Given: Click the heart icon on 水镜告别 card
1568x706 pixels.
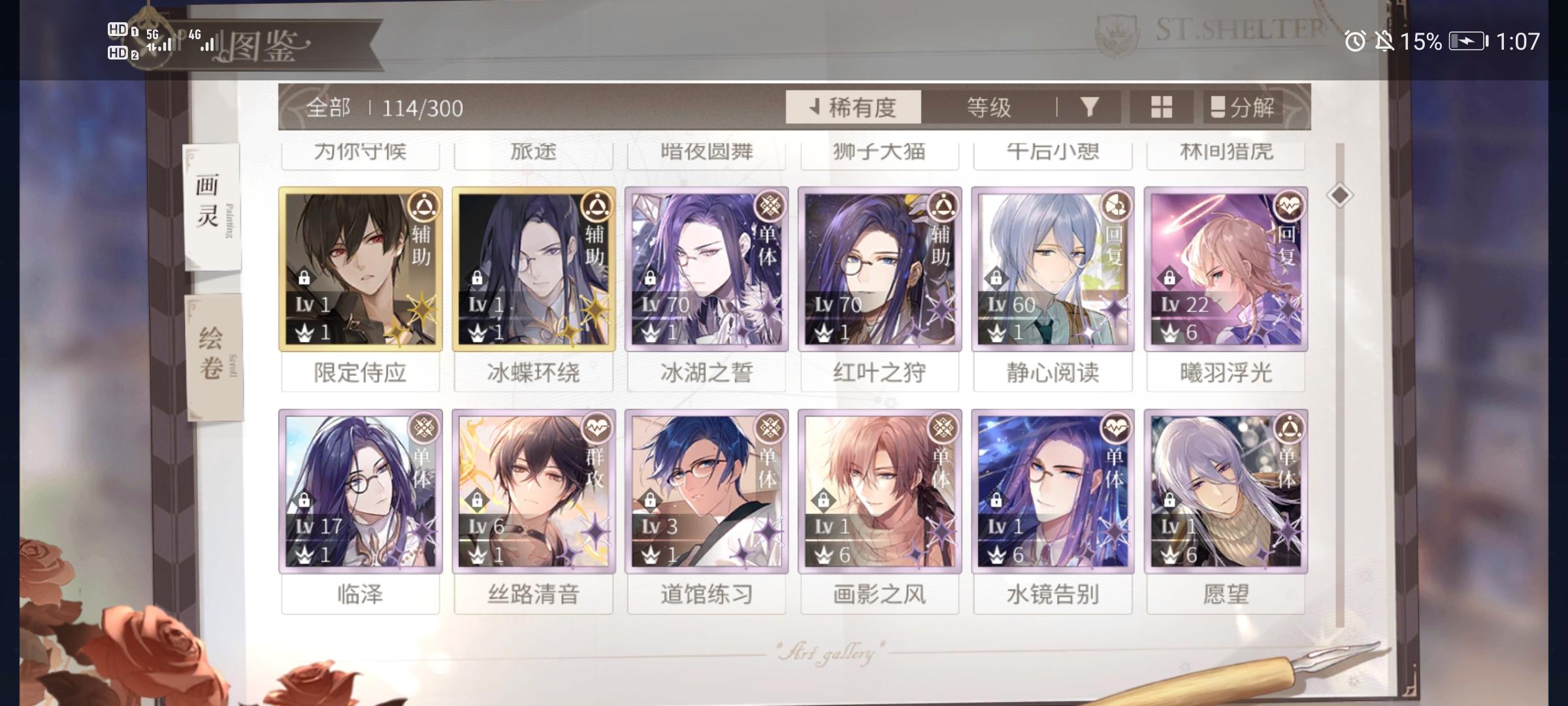Looking at the screenshot, I should click(x=1116, y=428).
